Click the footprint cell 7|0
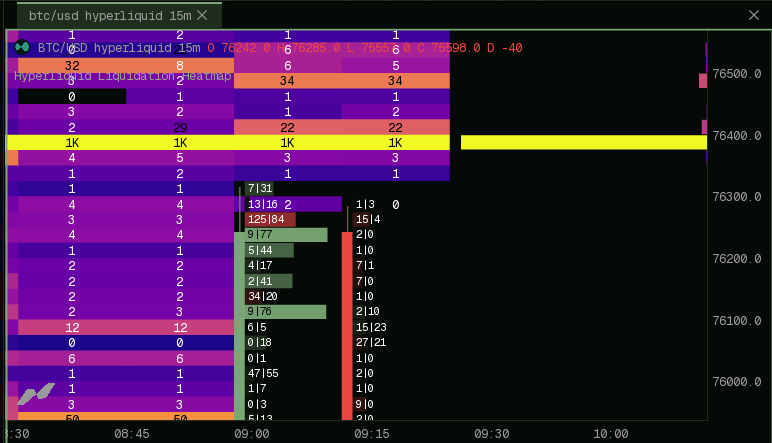 pyautogui.click(x=365, y=281)
